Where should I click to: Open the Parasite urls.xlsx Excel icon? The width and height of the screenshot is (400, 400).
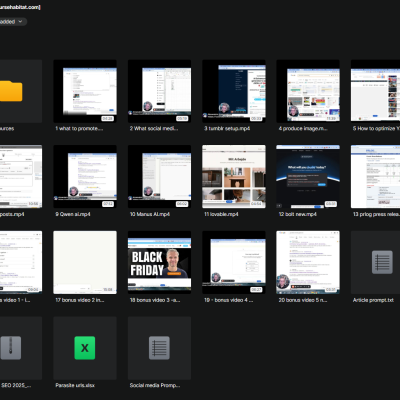[x=85, y=348]
